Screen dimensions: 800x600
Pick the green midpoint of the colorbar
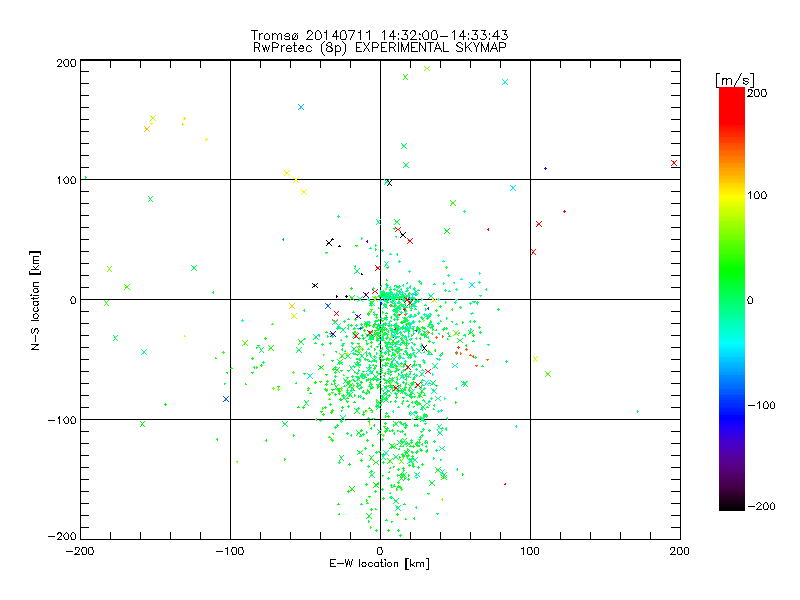click(732, 299)
